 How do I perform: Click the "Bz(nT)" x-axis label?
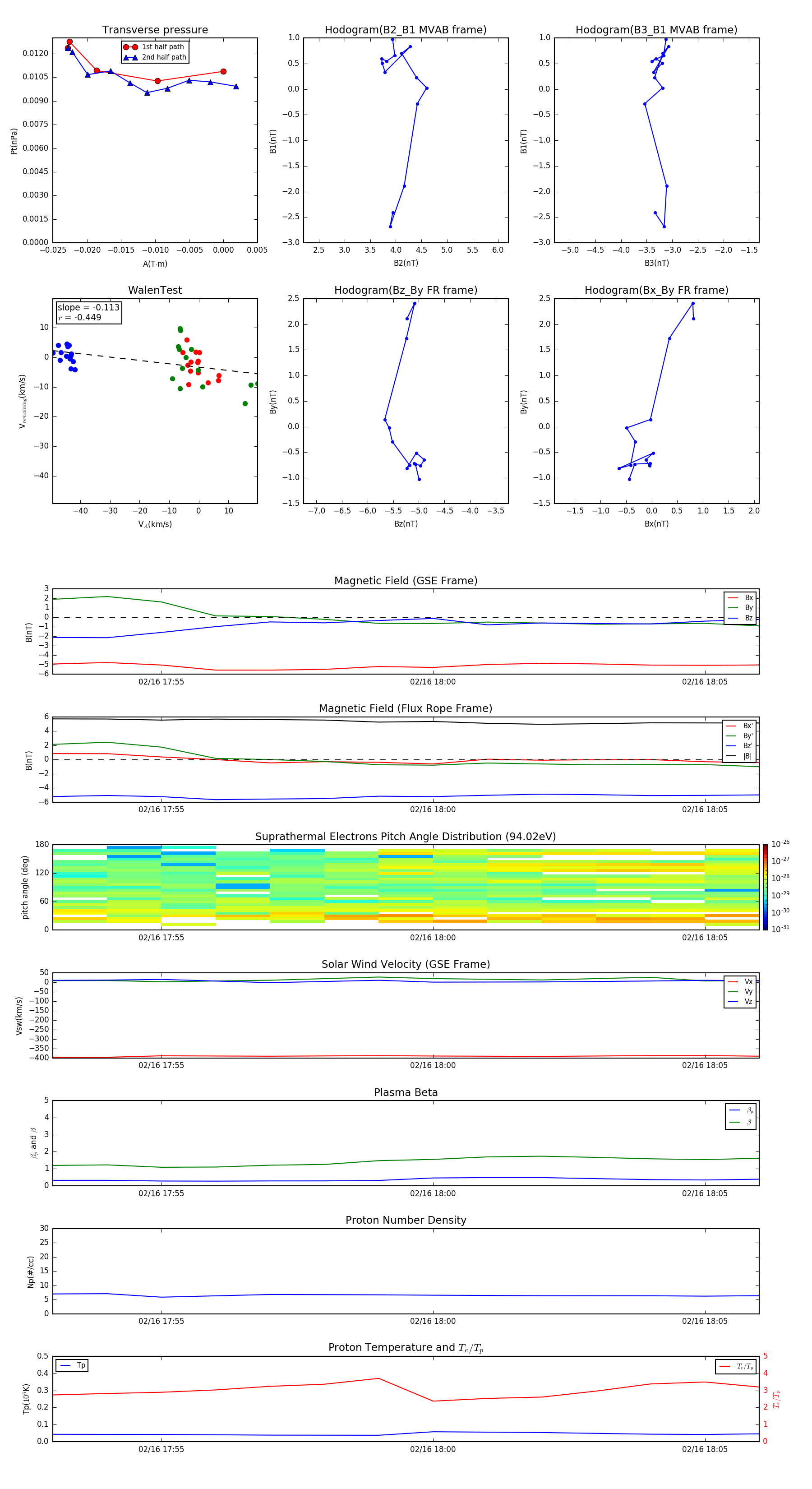[406, 524]
